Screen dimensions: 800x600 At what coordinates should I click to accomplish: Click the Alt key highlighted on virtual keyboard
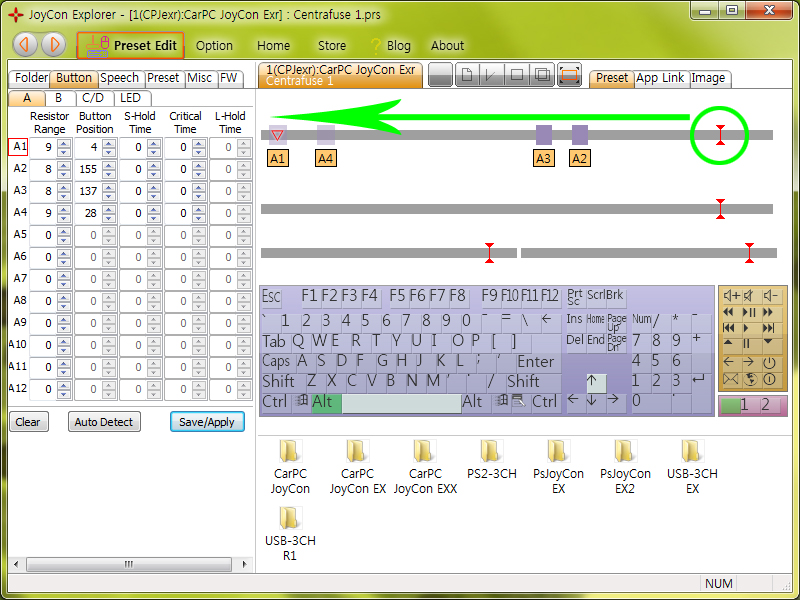tap(326, 402)
